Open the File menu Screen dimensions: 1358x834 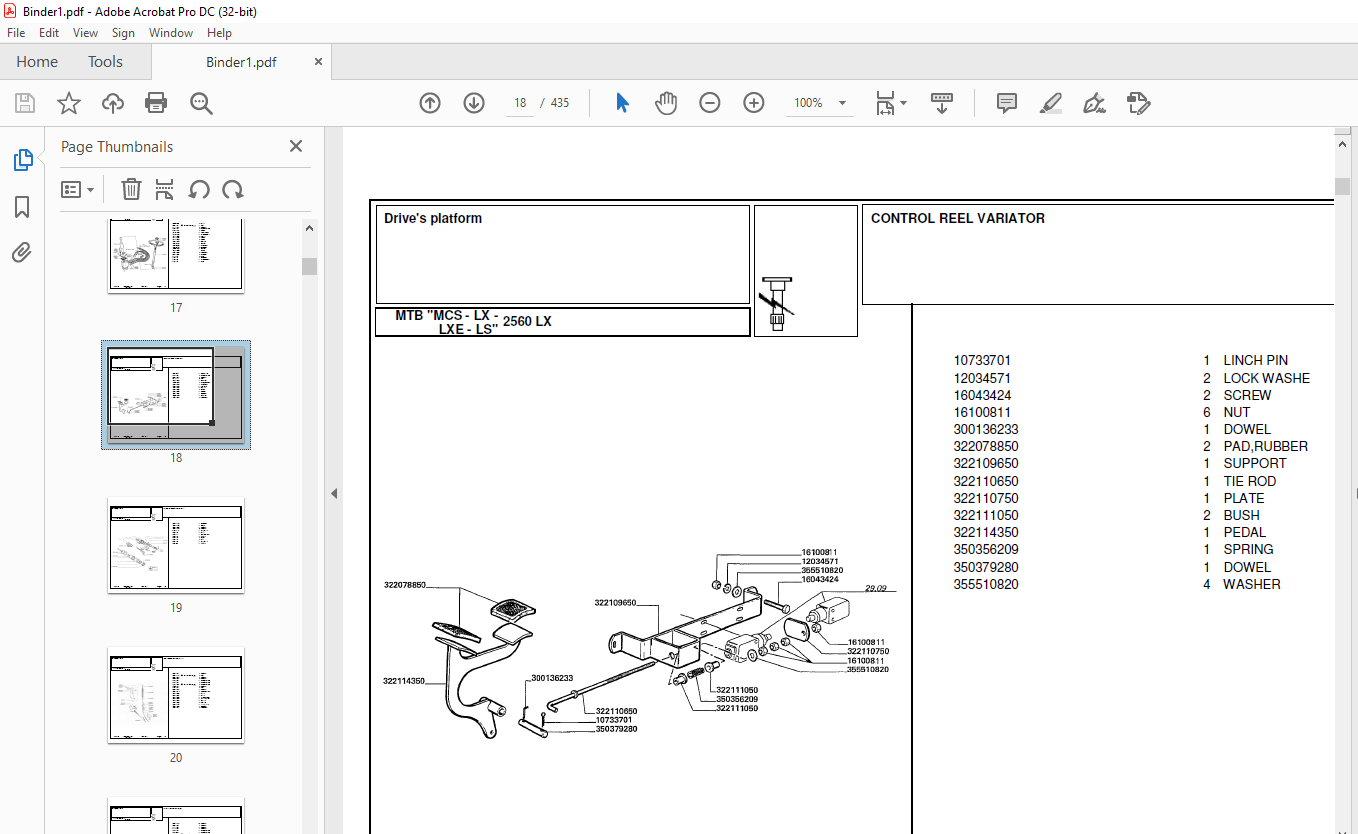(x=16, y=33)
